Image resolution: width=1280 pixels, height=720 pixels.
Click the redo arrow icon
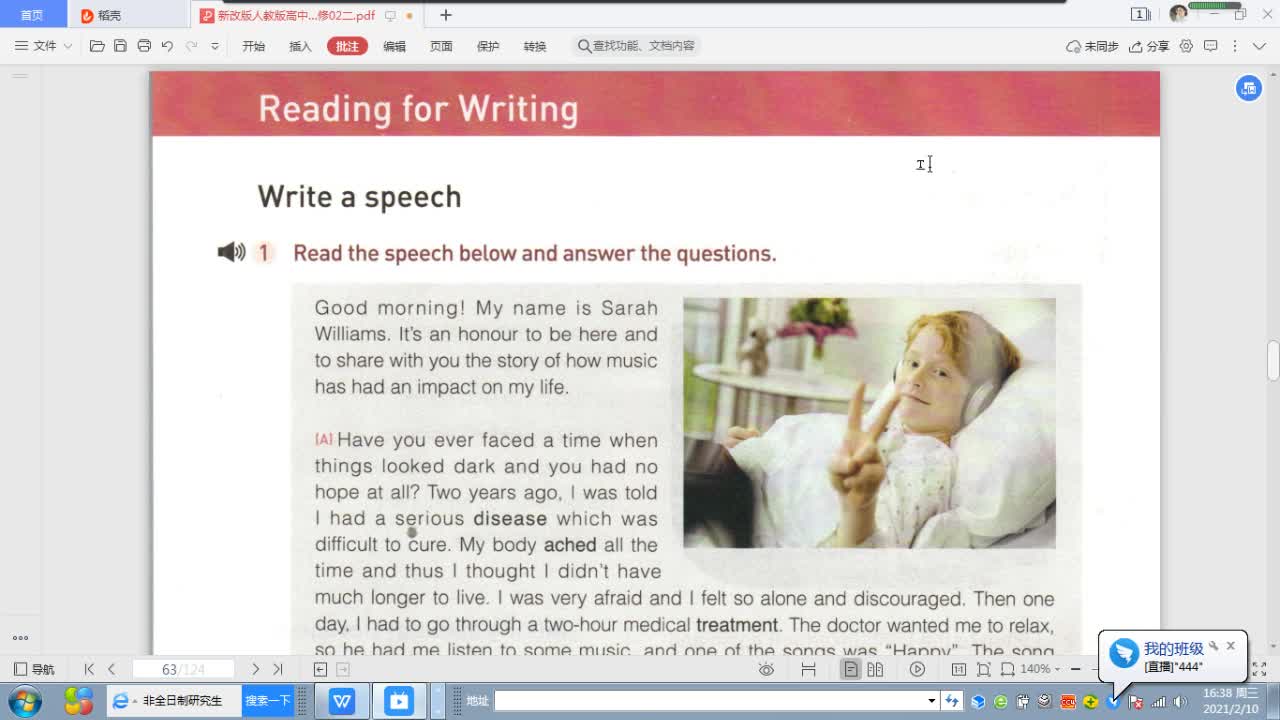tap(191, 46)
